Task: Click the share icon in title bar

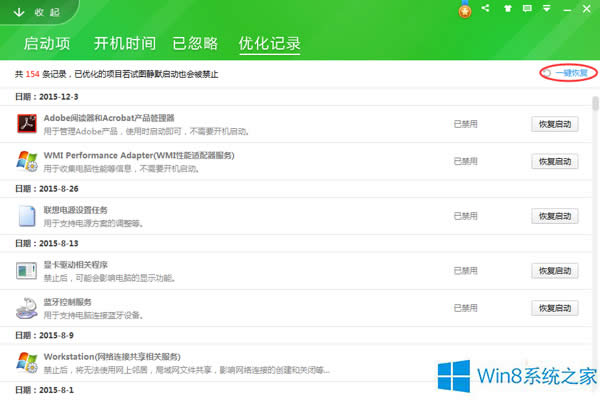Action: coord(486,8)
